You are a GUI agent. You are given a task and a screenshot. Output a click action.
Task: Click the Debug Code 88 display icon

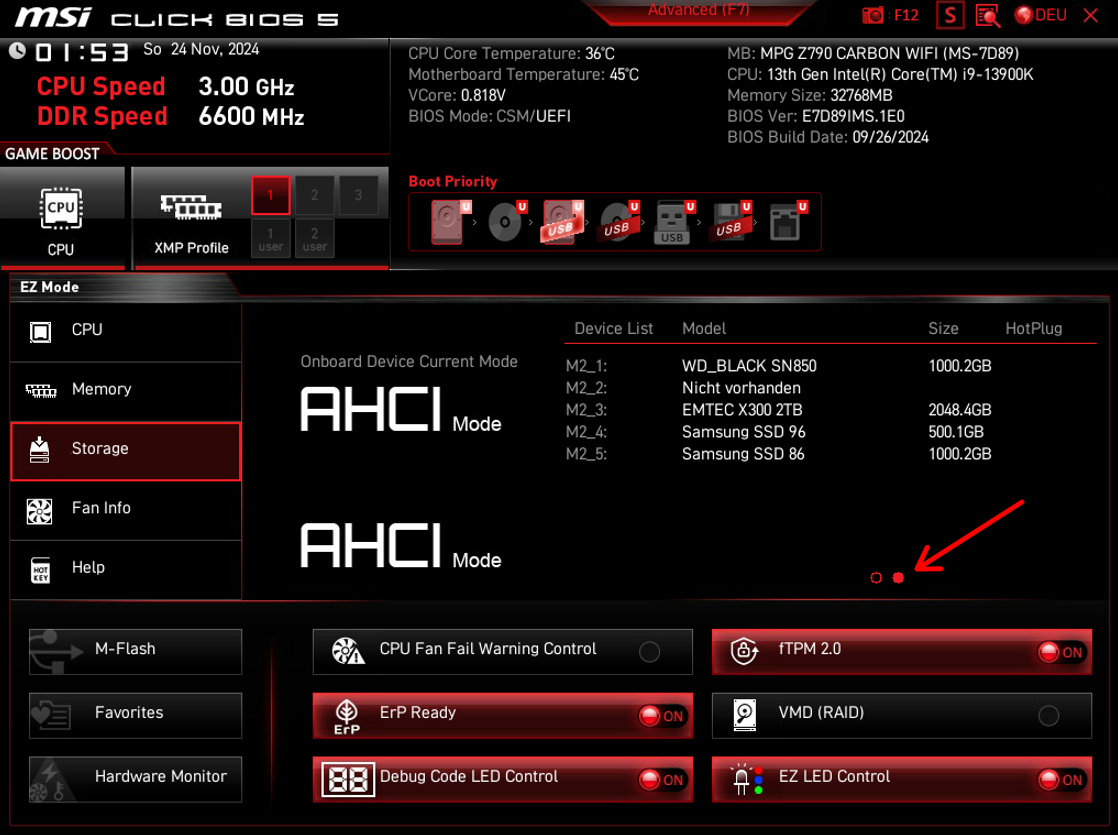(x=347, y=779)
